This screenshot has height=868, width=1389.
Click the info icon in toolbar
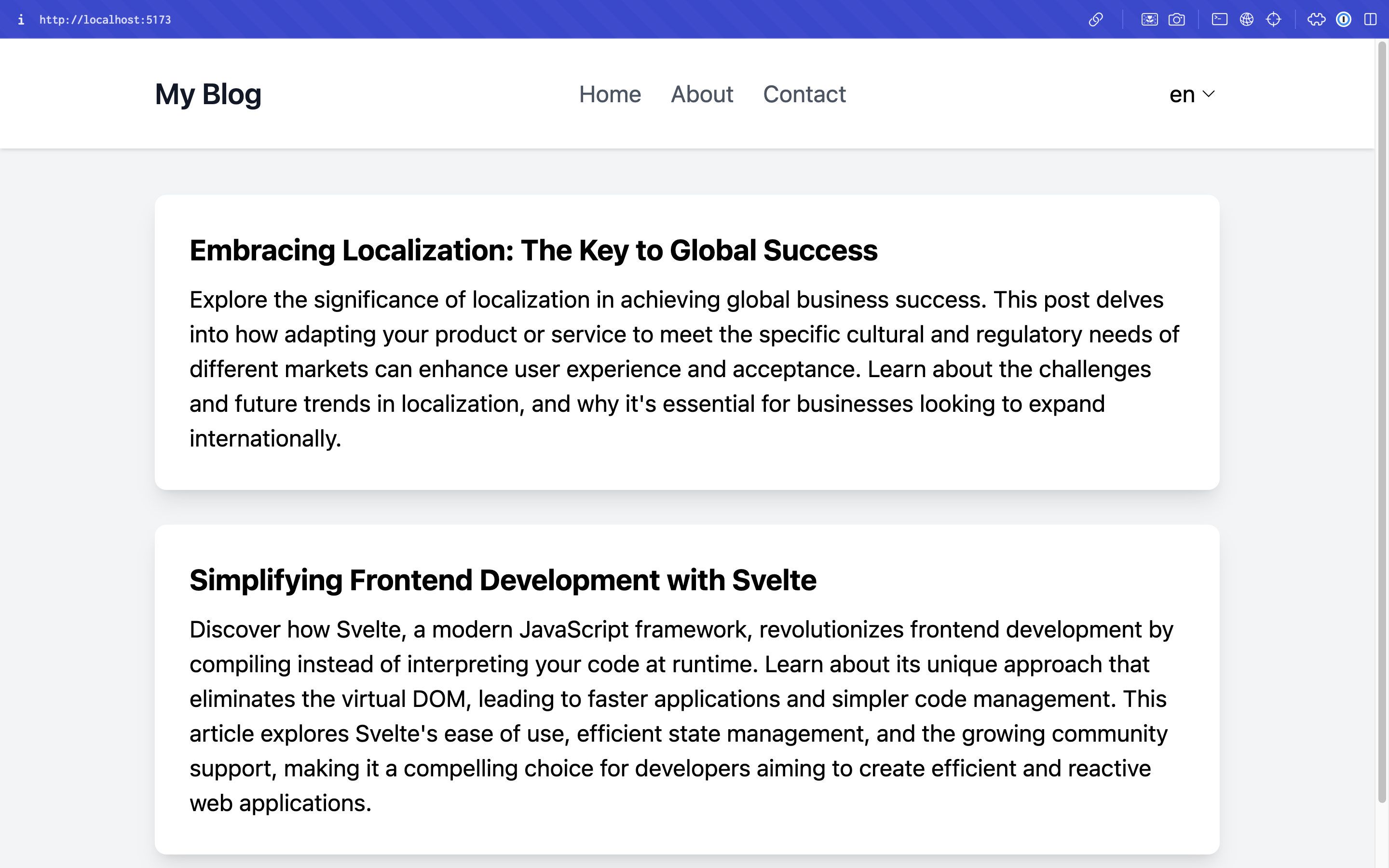click(20, 19)
